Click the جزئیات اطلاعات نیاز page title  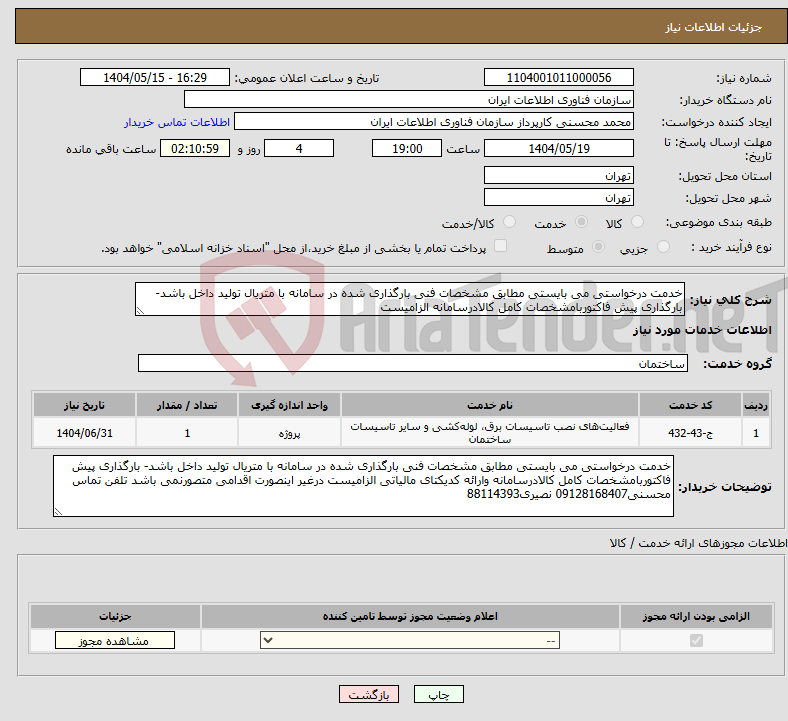coord(714,27)
